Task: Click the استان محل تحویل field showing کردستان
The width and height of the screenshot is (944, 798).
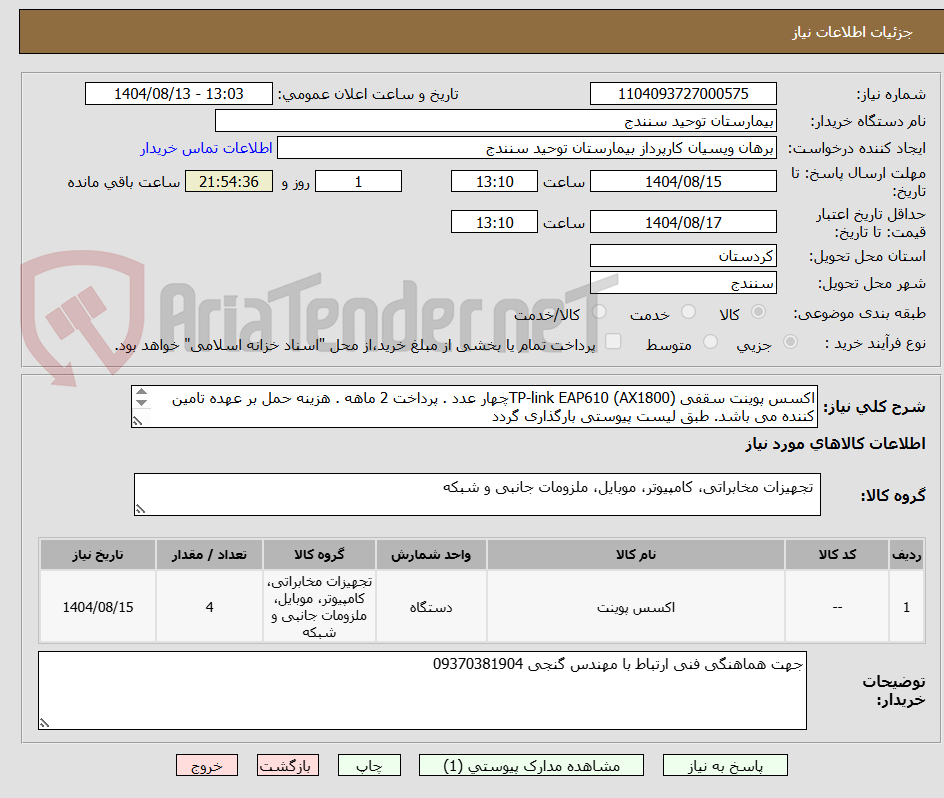Action: [683, 255]
